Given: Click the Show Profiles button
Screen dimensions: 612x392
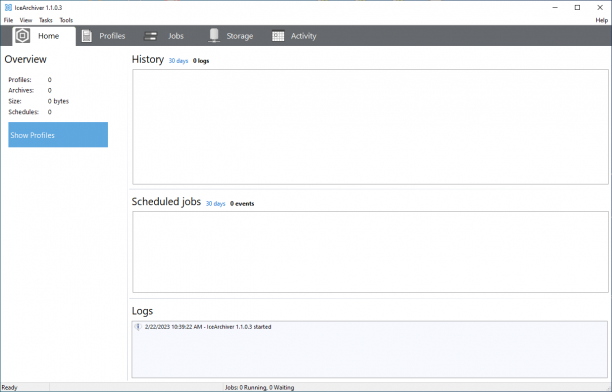Looking at the screenshot, I should (58, 135).
